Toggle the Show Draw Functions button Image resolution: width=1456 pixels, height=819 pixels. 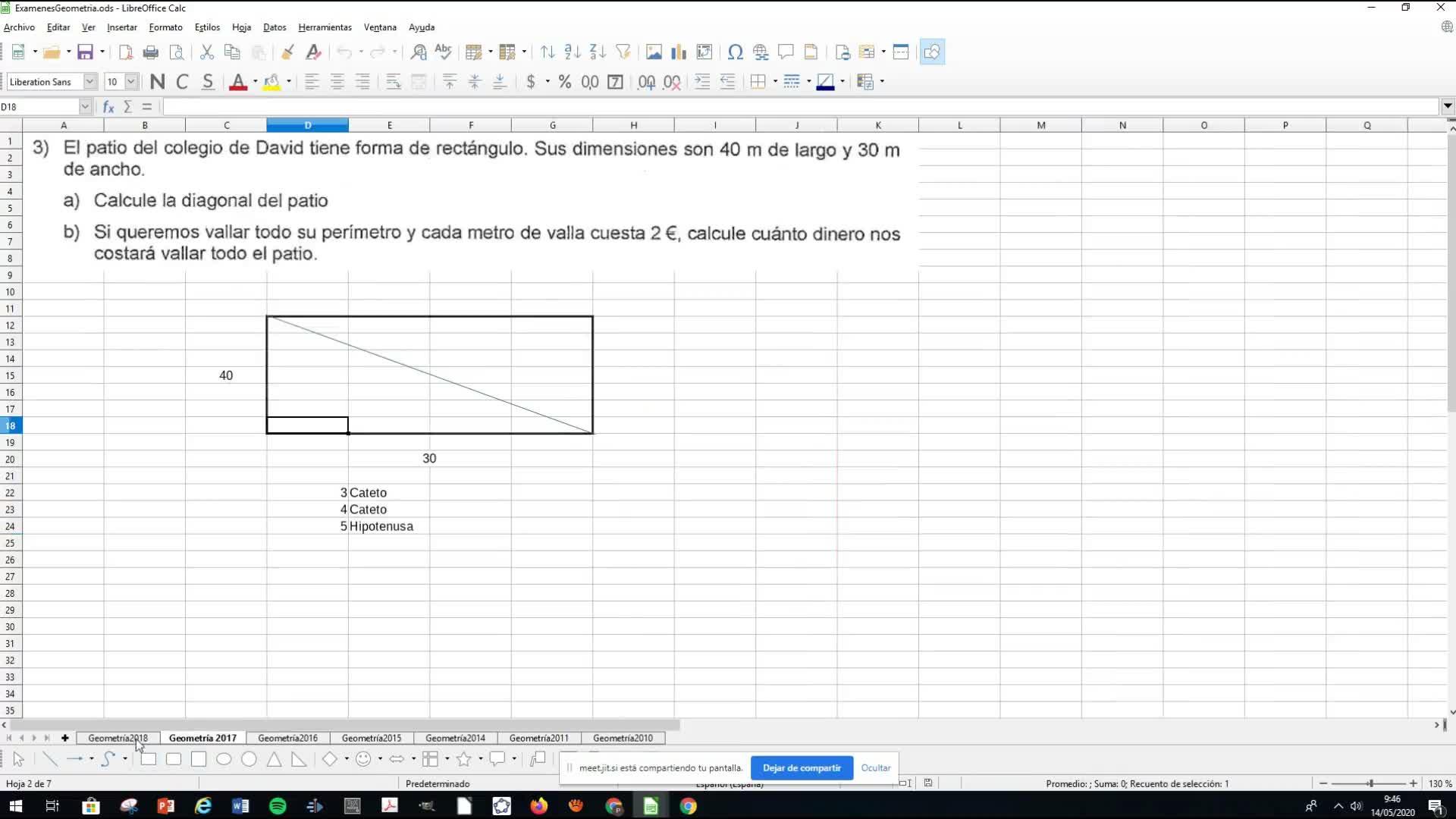[x=932, y=52]
